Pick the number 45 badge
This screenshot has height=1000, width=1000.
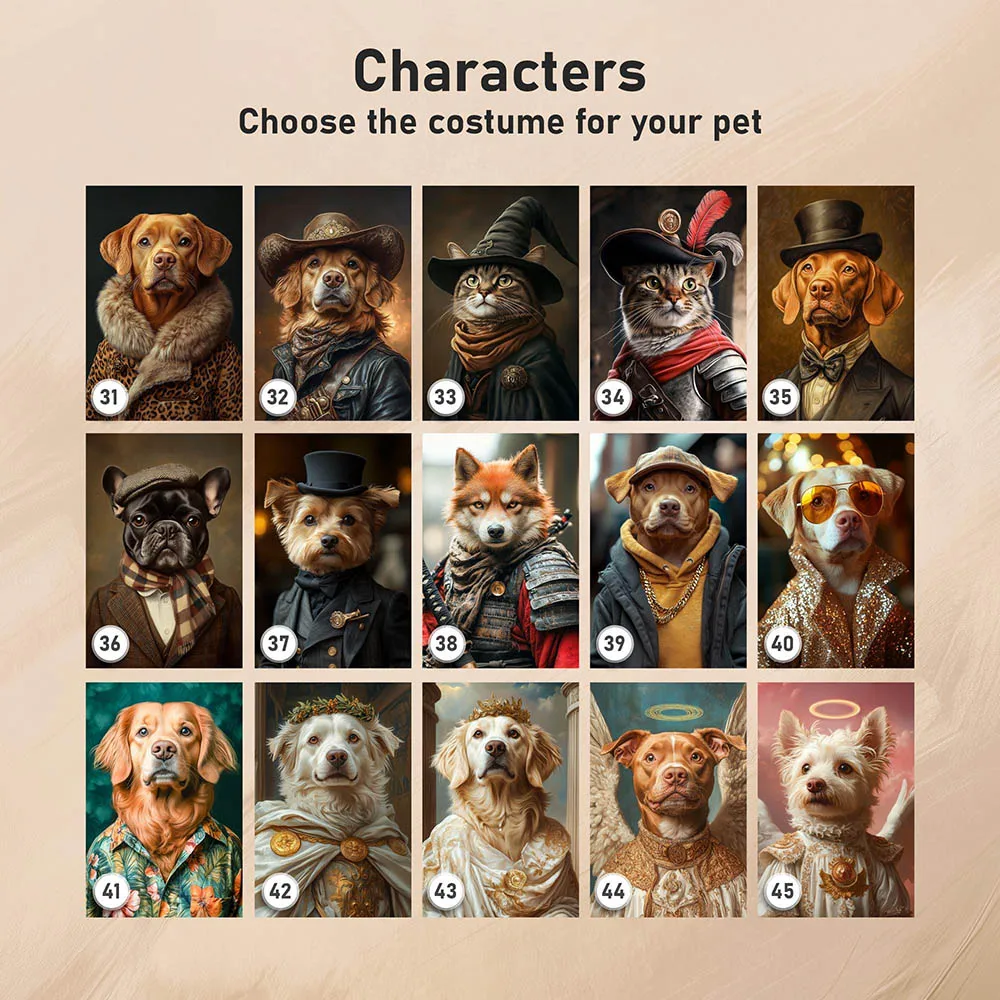click(x=782, y=891)
